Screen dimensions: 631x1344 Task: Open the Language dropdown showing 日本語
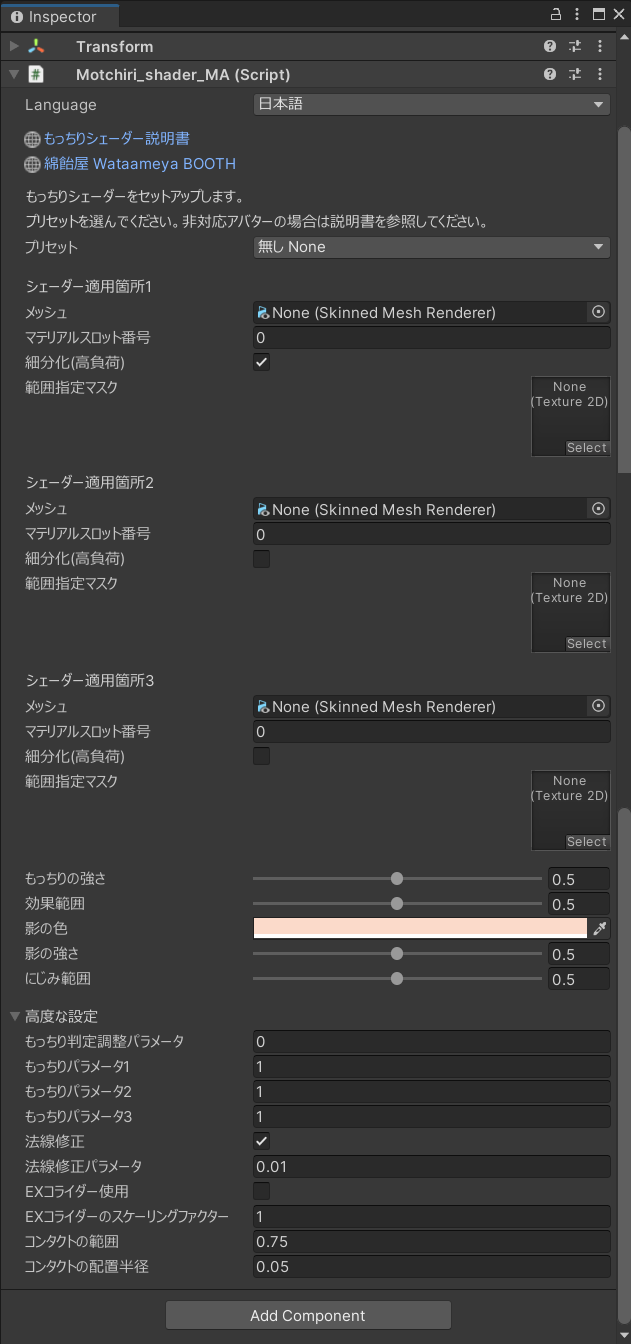tap(432, 104)
